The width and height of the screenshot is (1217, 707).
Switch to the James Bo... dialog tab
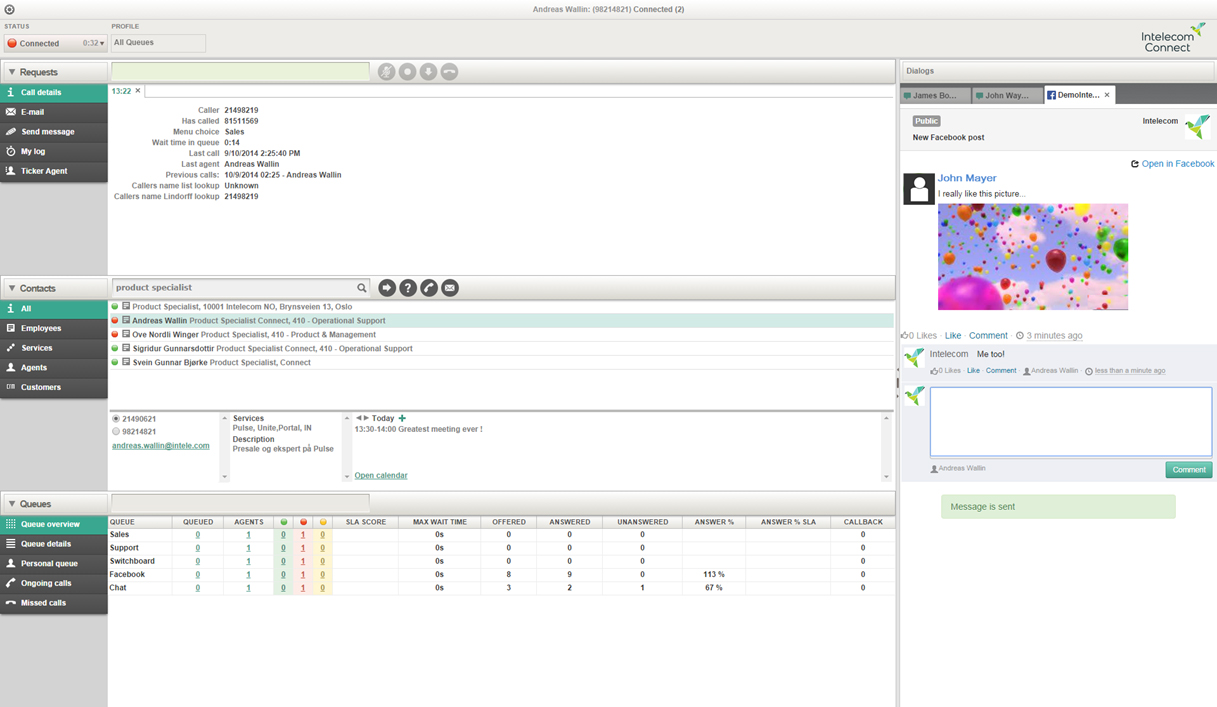tap(934, 95)
